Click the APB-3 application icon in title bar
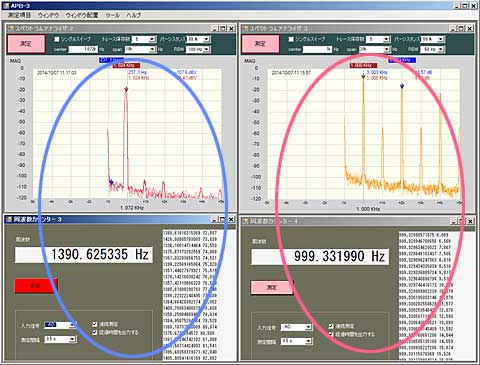The height and width of the screenshot is (365, 480). (x=5, y=6)
